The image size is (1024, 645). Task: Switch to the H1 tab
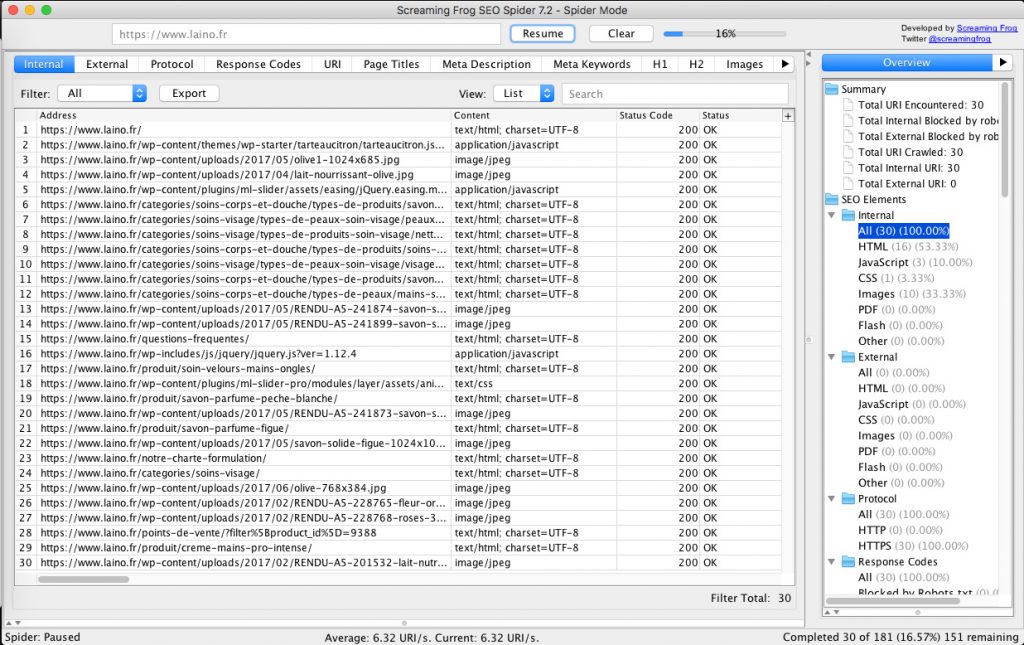click(660, 64)
